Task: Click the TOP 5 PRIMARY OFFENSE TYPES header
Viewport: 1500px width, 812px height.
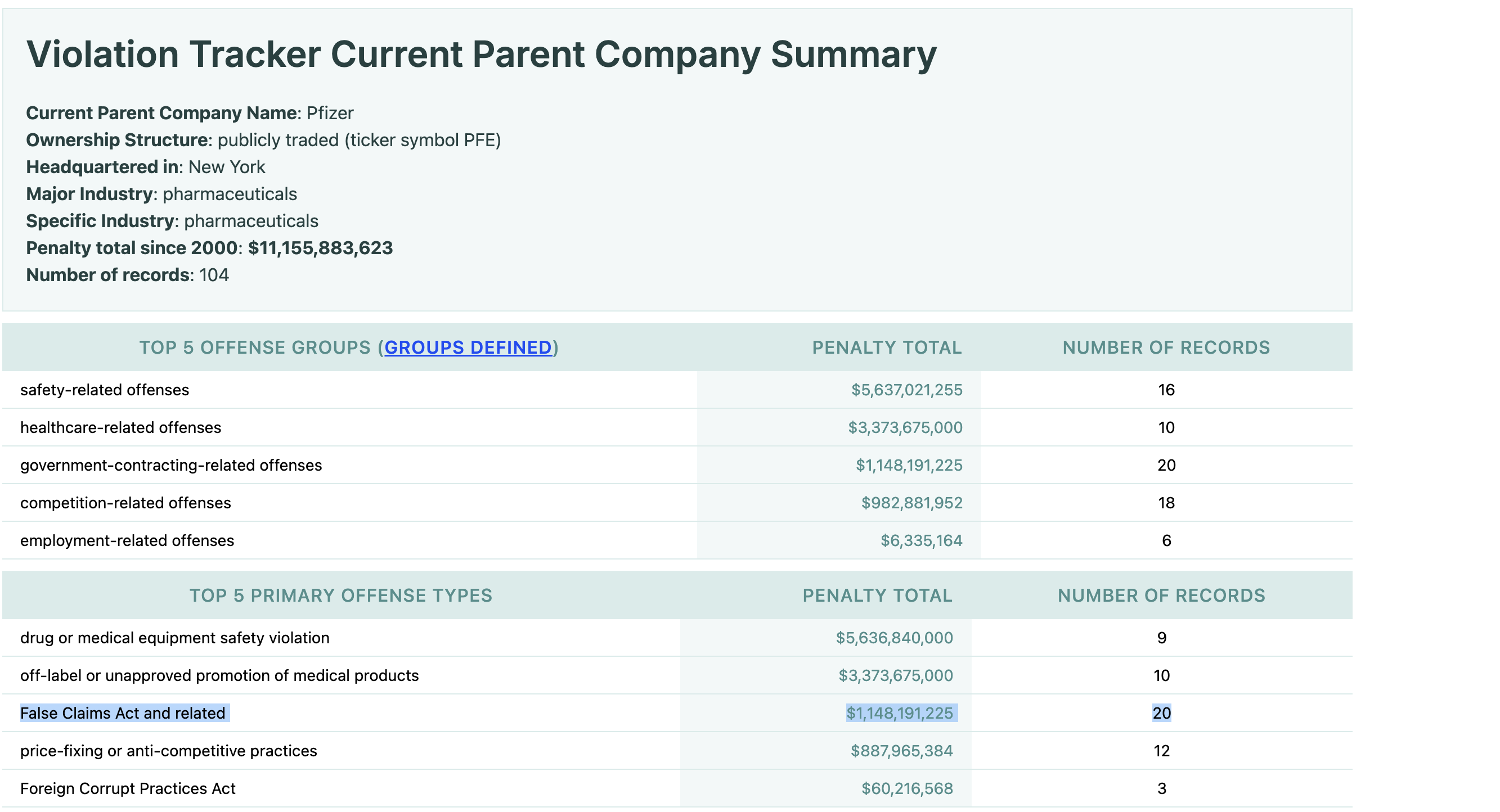Action: coord(341,596)
